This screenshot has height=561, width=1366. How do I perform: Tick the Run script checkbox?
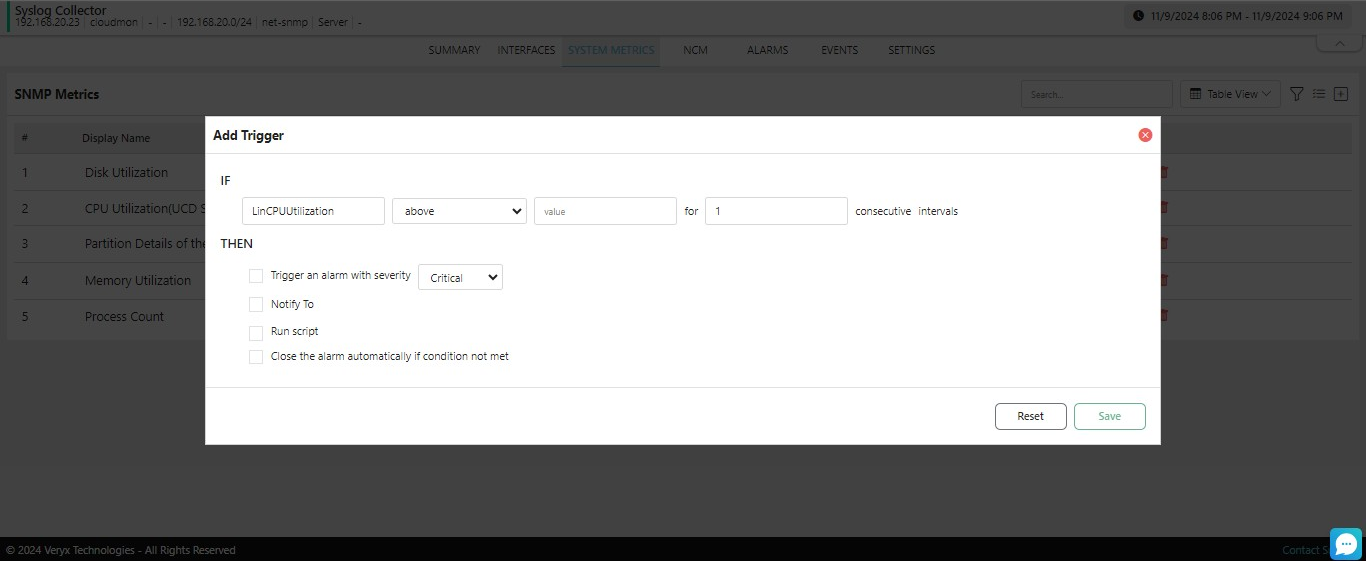(x=256, y=331)
